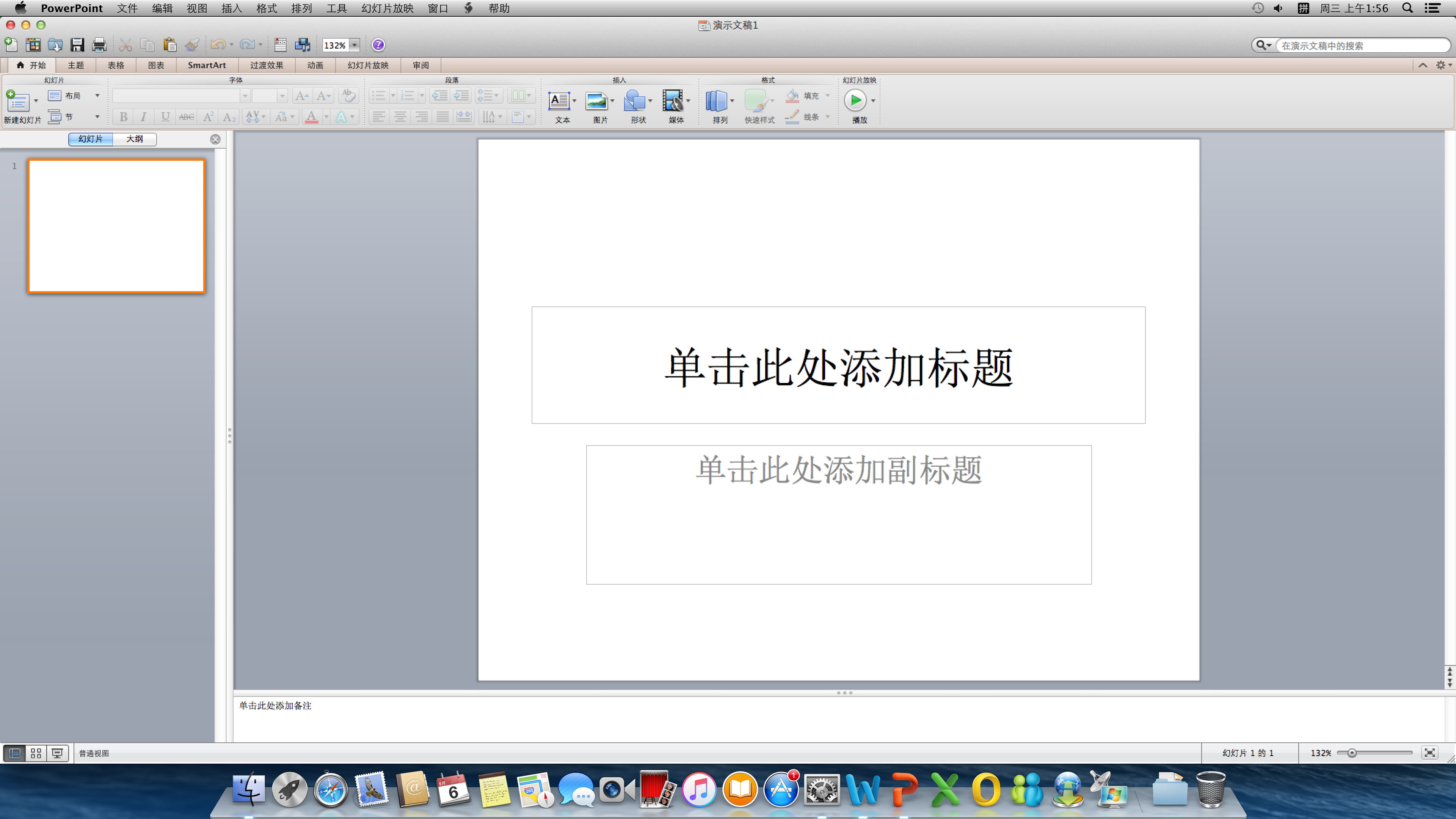Screen dimensions: 1456x819
Task: Switch to slide sorter view button
Action: click(x=36, y=753)
